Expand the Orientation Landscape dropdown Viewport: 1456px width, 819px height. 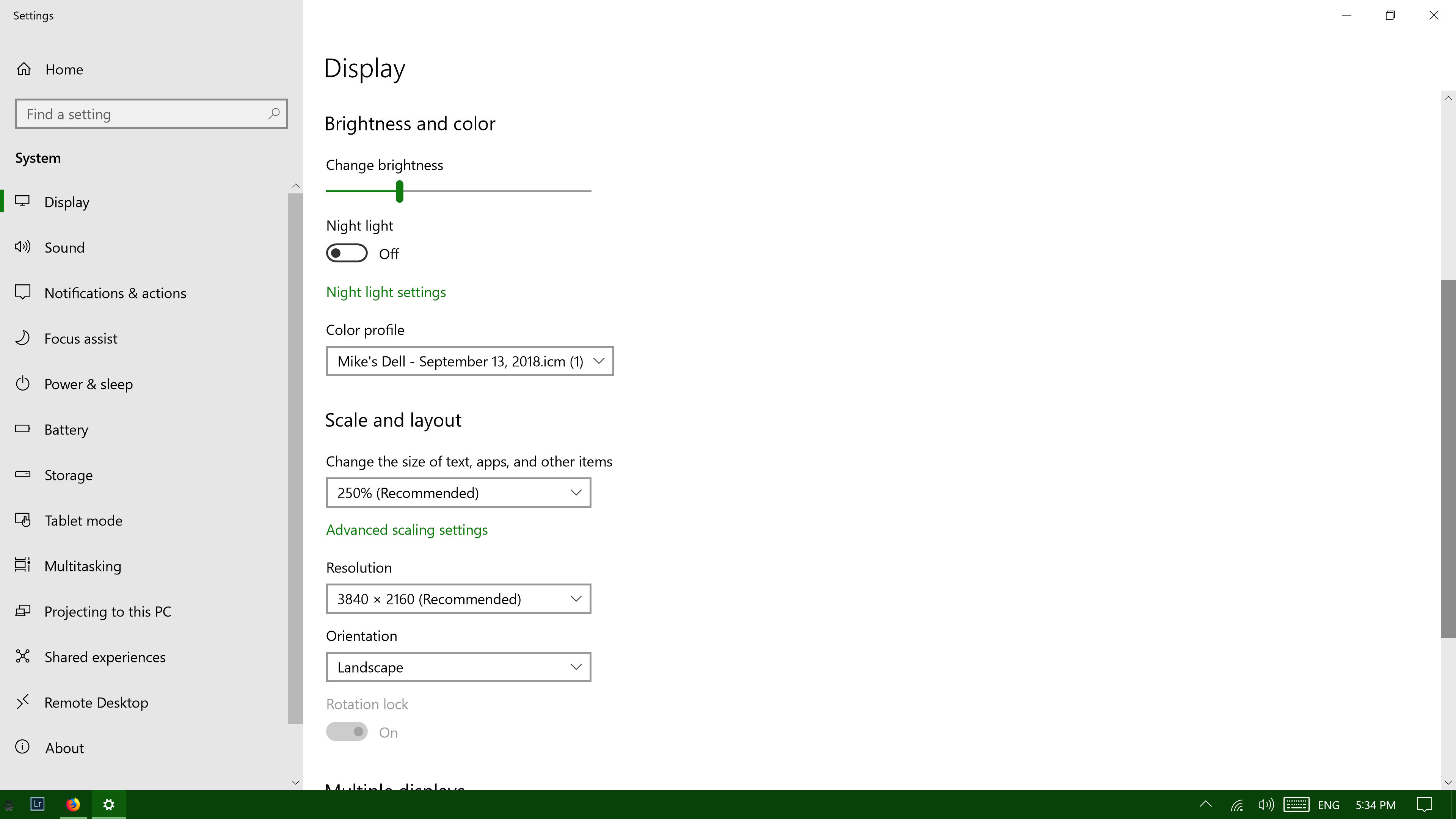458,667
